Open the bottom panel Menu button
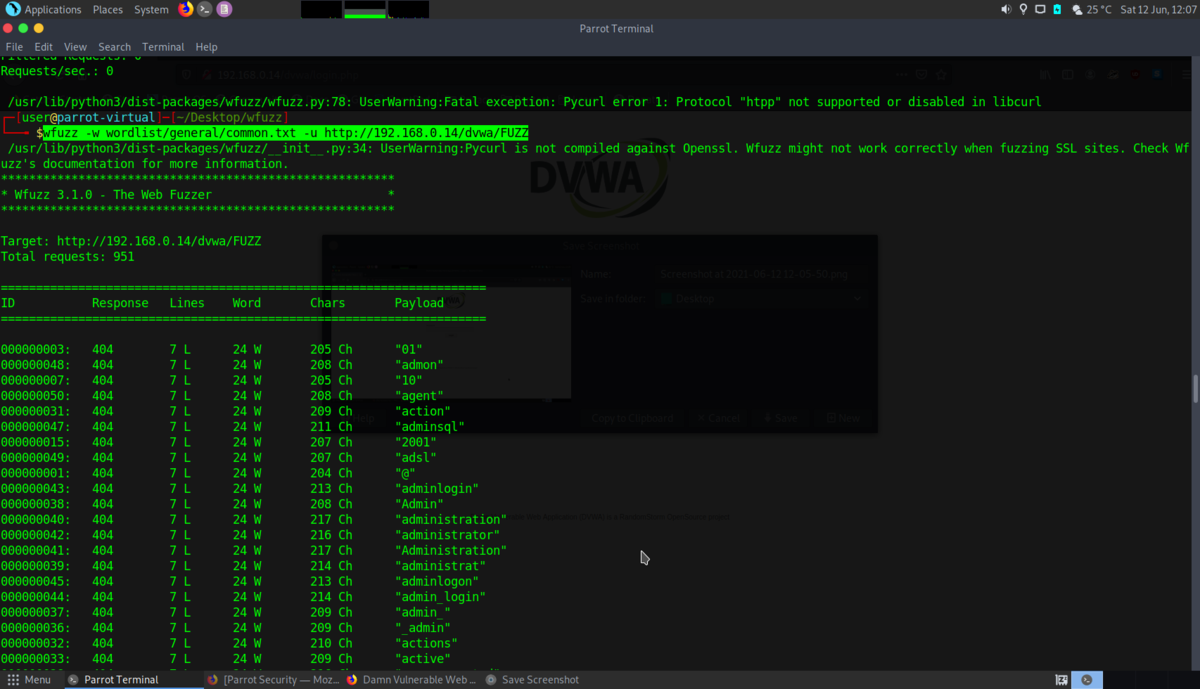This screenshot has width=1200, height=689. (28, 680)
